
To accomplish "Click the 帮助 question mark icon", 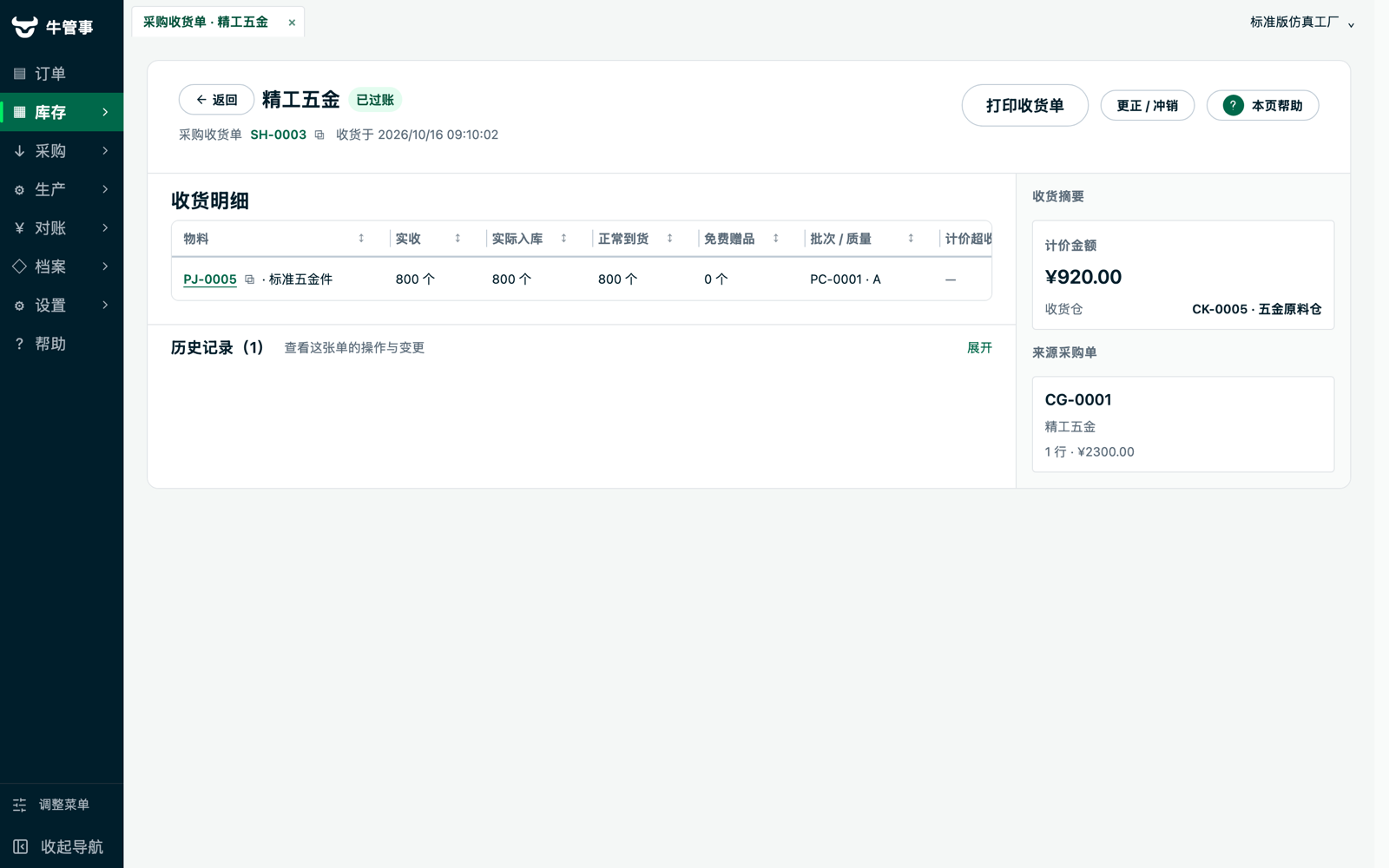I will 19,344.
